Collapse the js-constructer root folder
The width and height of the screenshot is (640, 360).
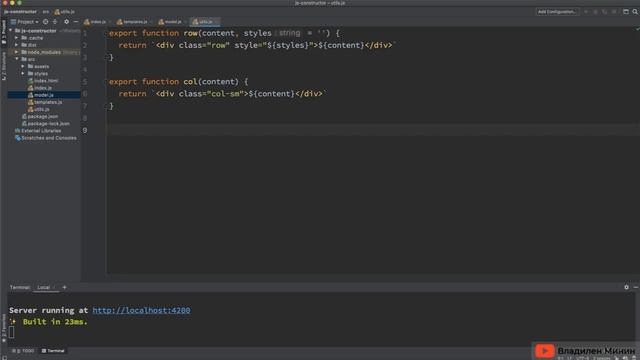[x=11, y=31]
